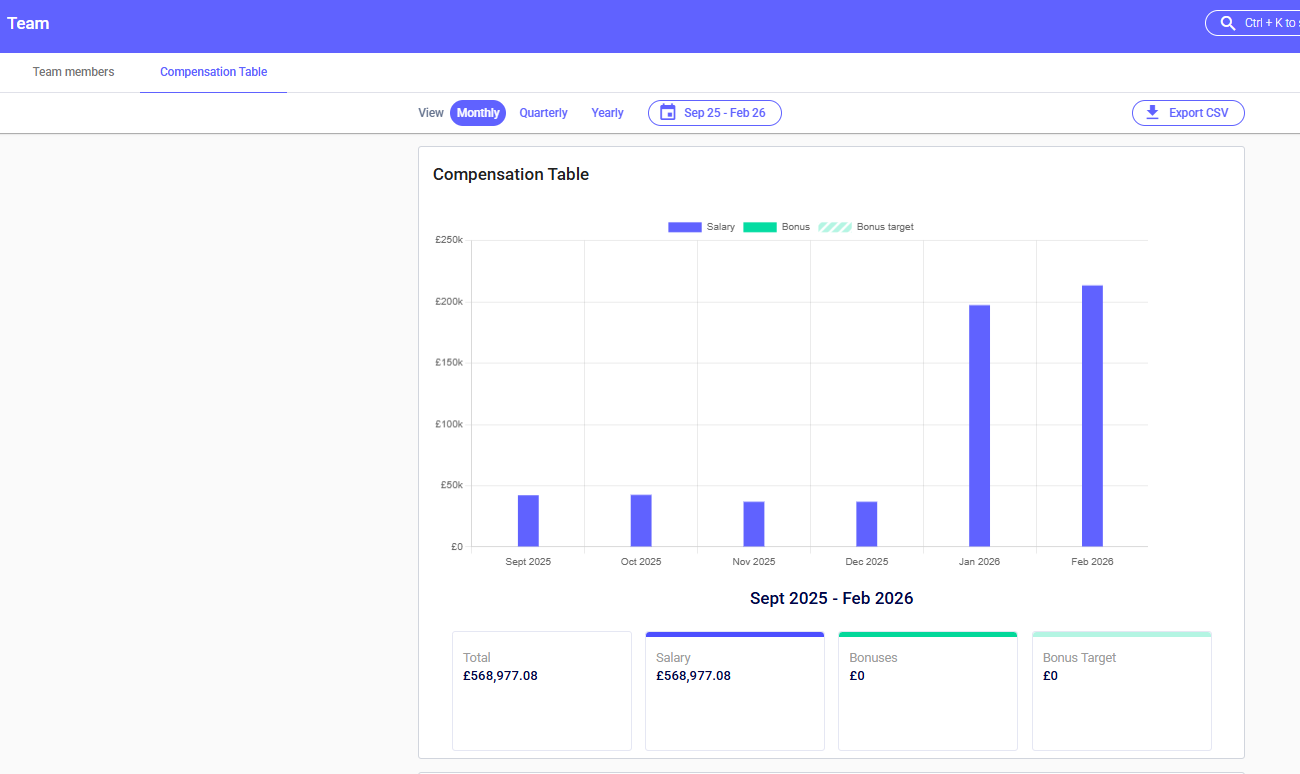1300x774 pixels.
Task: Click the Sept 2025 salary bar
Action: pos(528,520)
